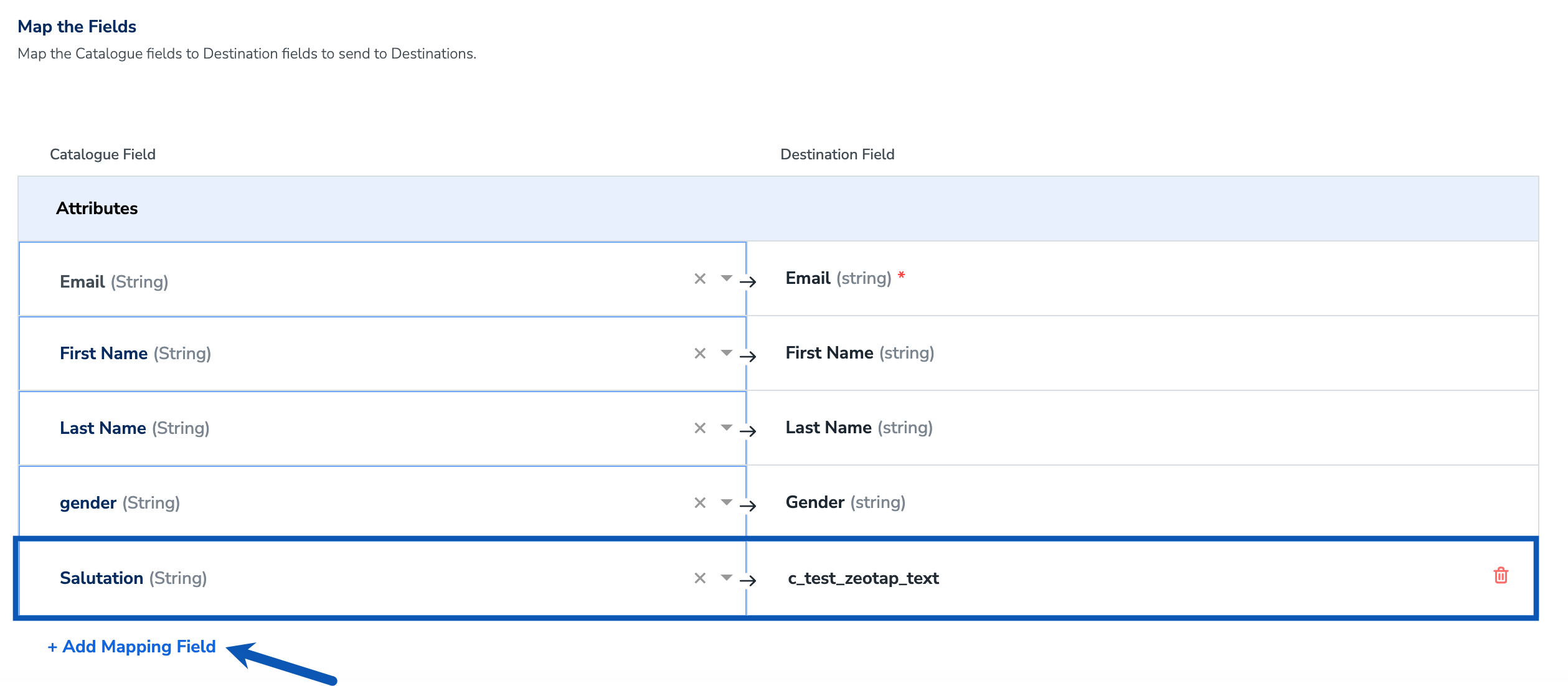Open the gender field dropdown arrow
1568x686 pixels.
click(726, 502)
